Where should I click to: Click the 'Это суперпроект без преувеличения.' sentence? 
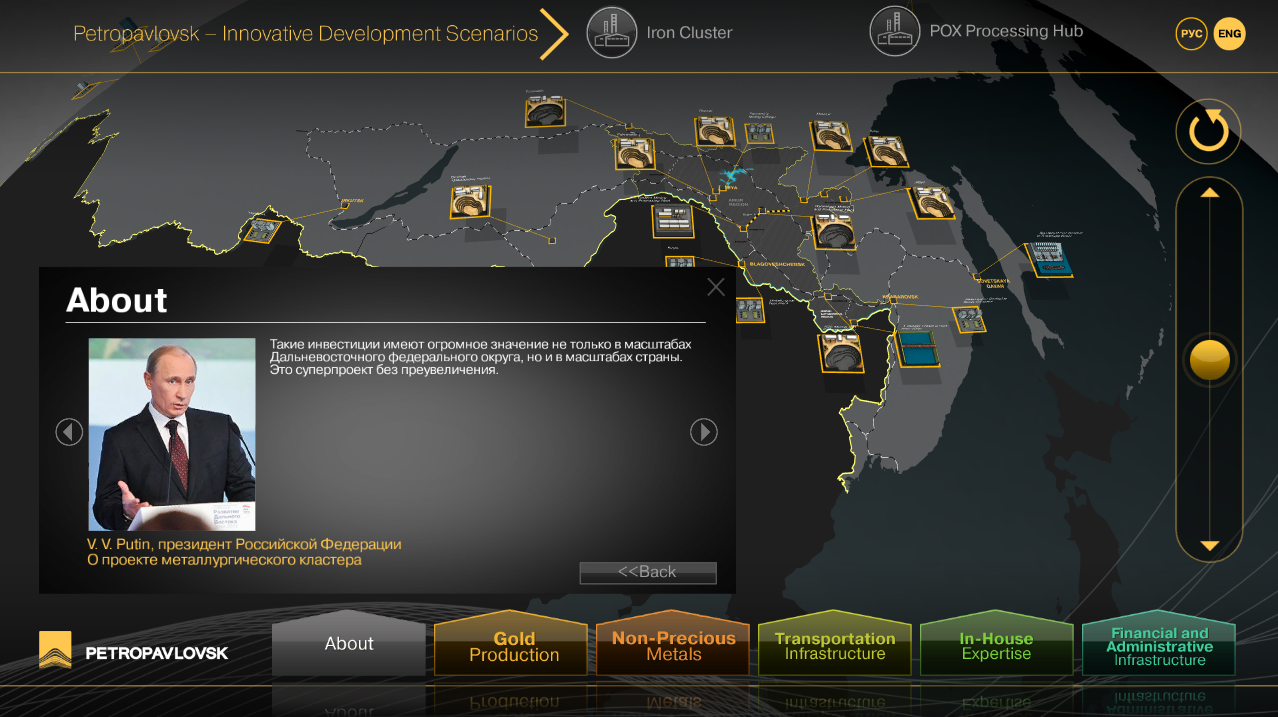(x=384, y=370)
